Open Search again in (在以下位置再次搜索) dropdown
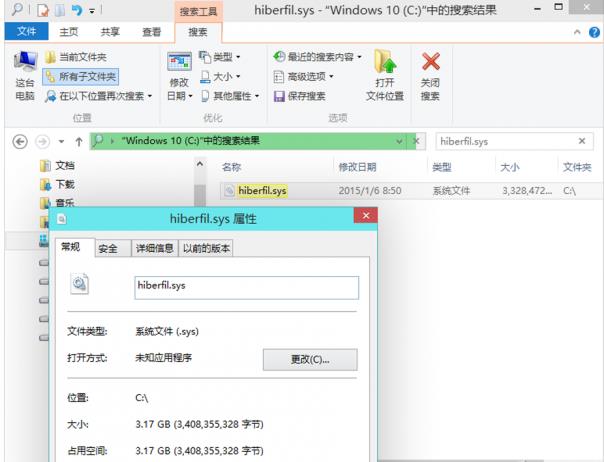Image resolution: width=604 pixels, height=462 pixels. [99, 96]
